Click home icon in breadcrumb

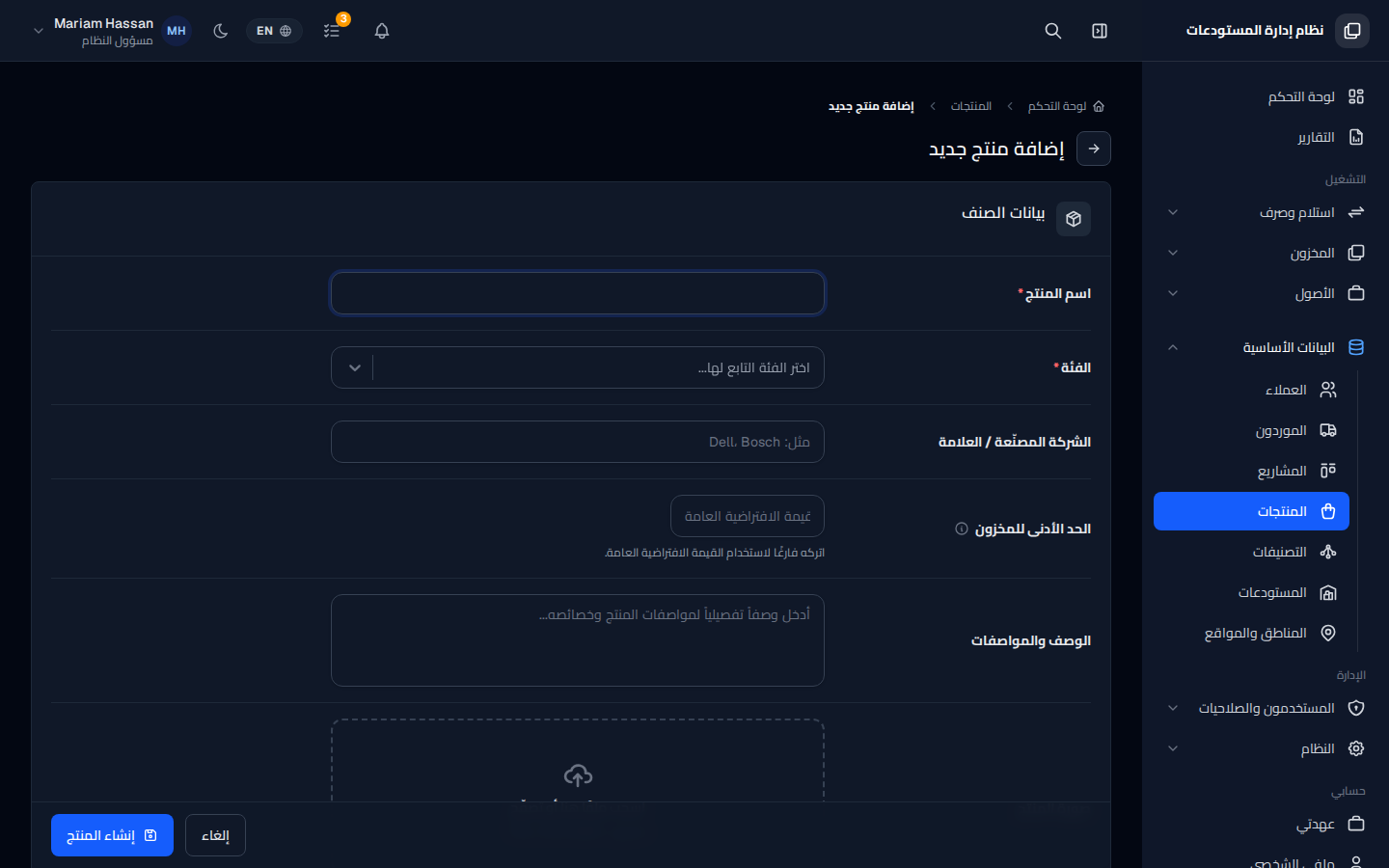(x=1099, y=106)
